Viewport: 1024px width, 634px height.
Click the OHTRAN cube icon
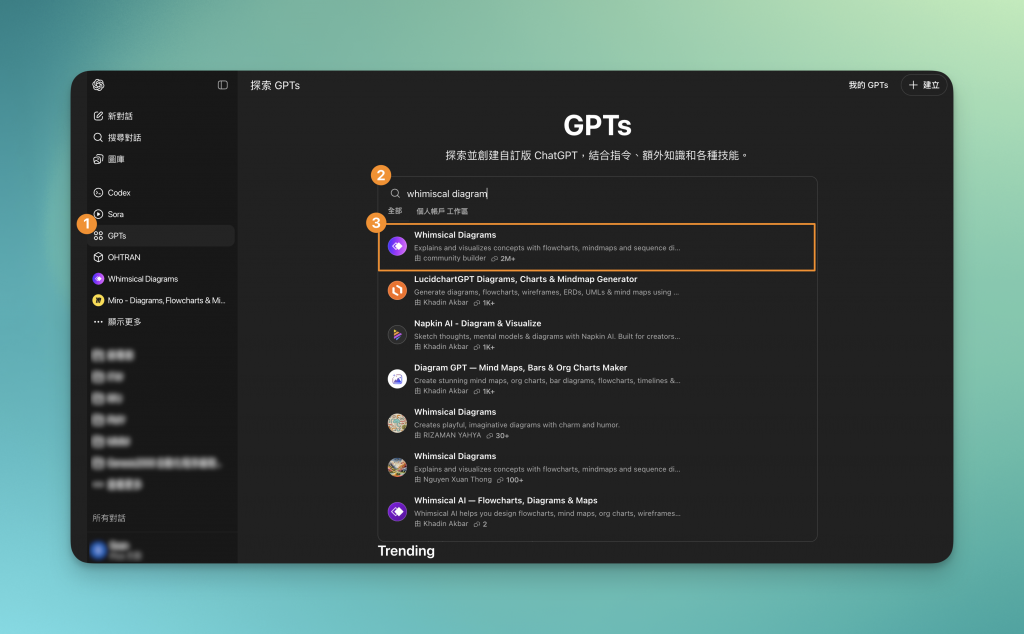point(98,257)
